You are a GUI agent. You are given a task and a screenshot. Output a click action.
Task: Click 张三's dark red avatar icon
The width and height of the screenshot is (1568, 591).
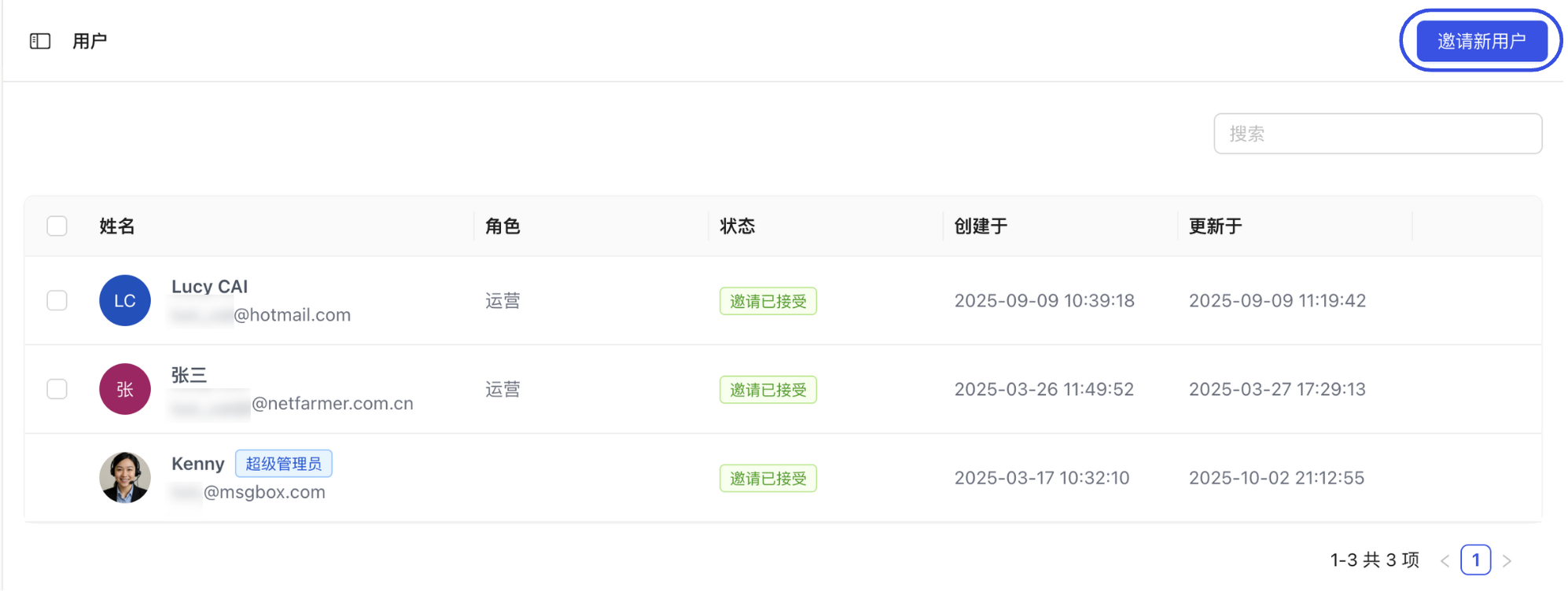click(124, 389)
